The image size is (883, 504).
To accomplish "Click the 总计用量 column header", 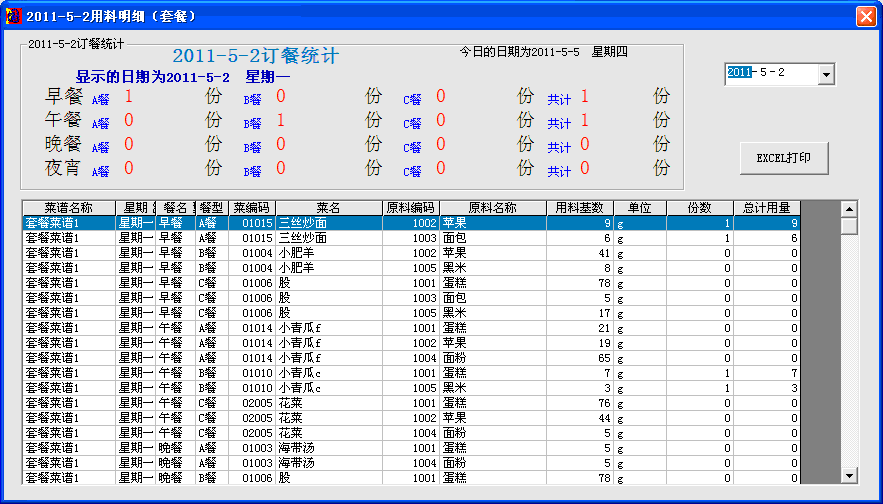I will point(766,208).
